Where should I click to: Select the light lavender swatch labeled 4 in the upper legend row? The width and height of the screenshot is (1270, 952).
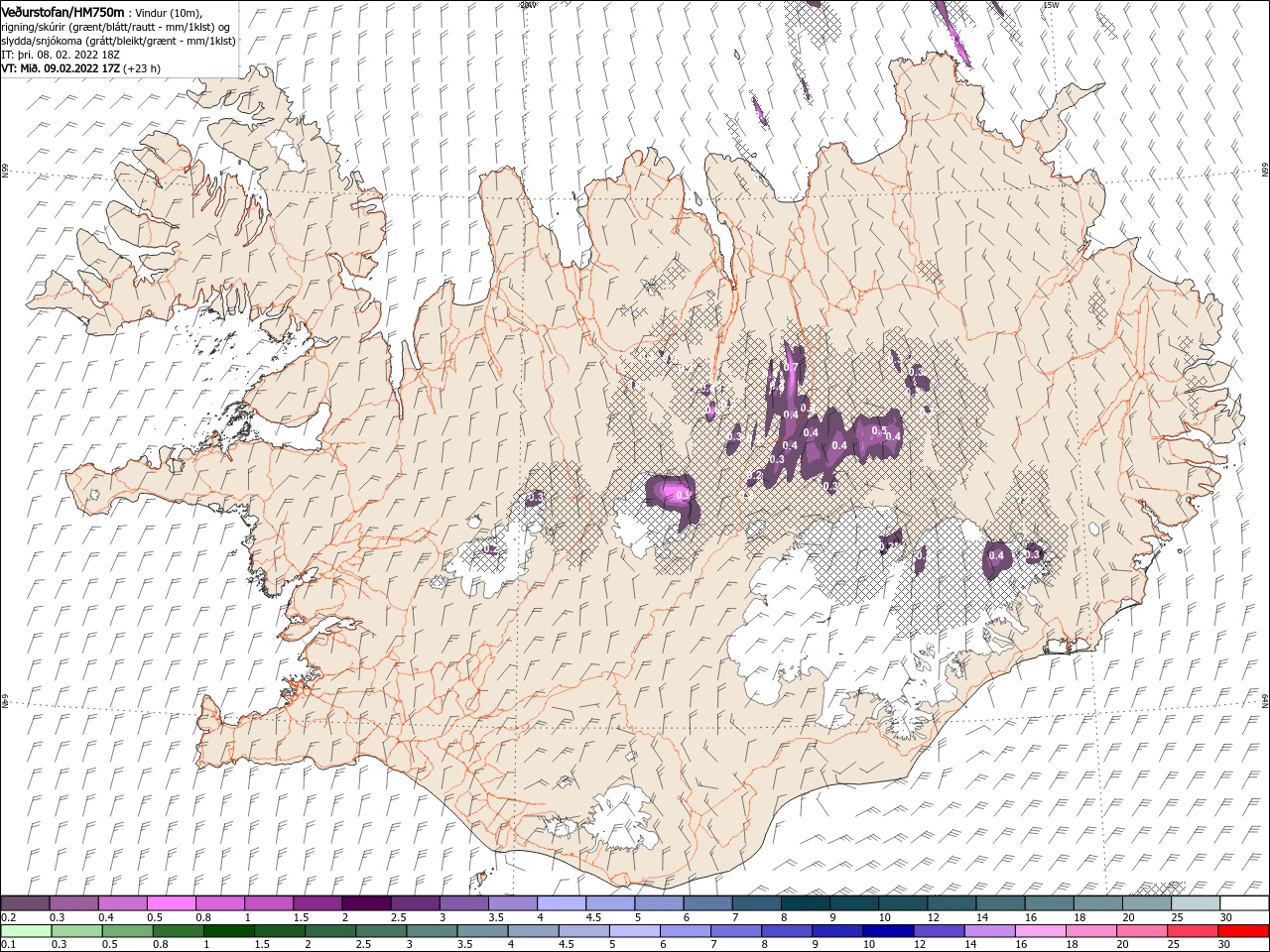pos(561,903)
